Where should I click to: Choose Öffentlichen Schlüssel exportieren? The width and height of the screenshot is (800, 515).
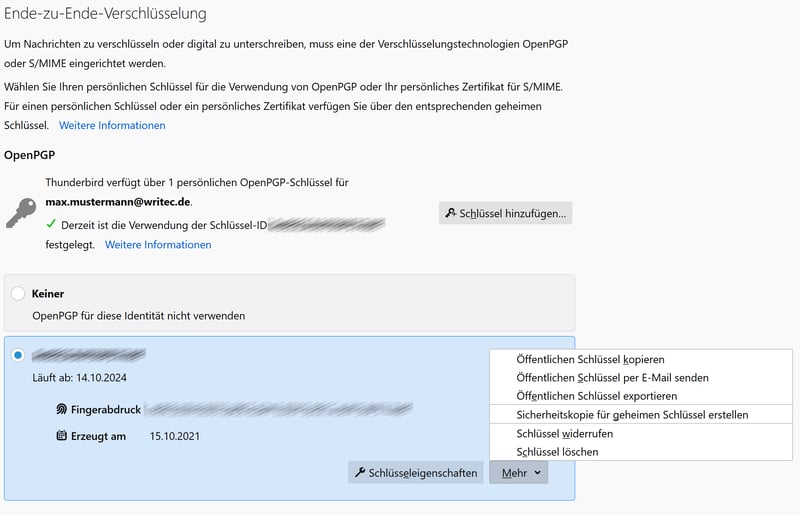596,396
